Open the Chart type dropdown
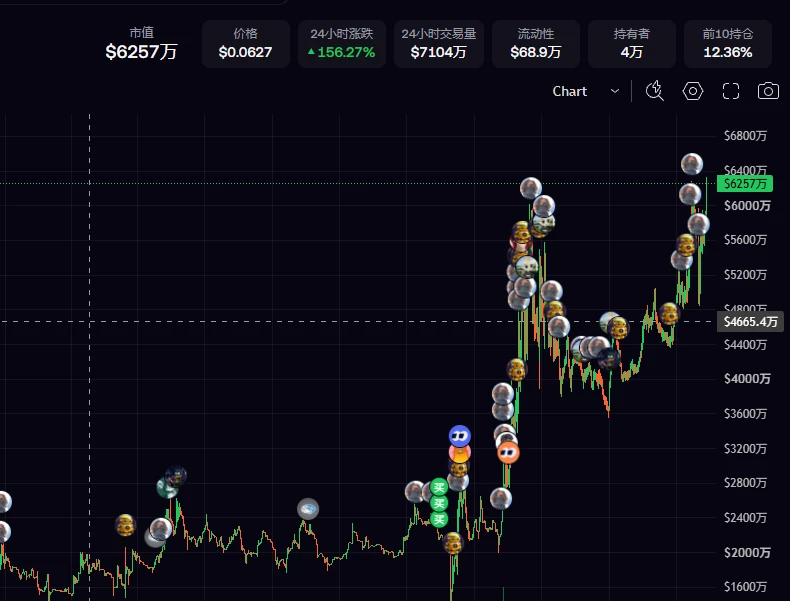Viewport: 790px width, 601px height. coord(585,91)
